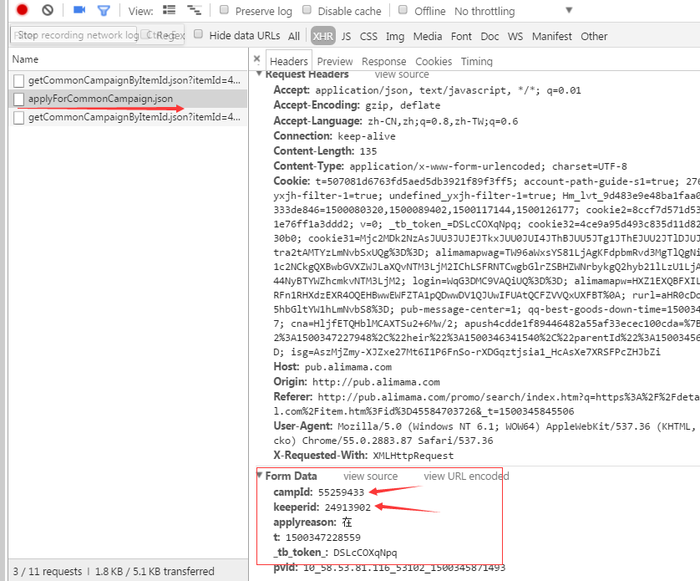Check the box beside the last getCommonCampaignByItemId.json row
Viewport: 700px width, 581px height.
pos(19,118)
